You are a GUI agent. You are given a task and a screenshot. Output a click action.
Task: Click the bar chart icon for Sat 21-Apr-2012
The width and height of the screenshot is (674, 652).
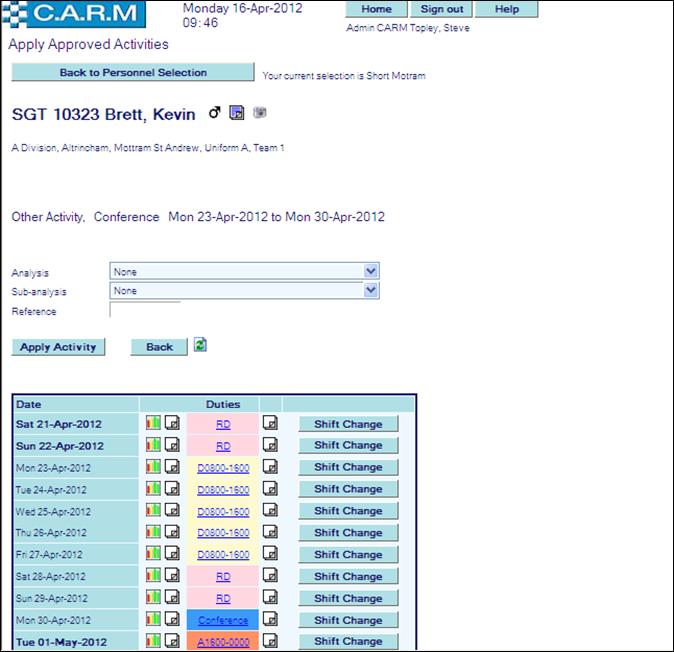[153, 423]
